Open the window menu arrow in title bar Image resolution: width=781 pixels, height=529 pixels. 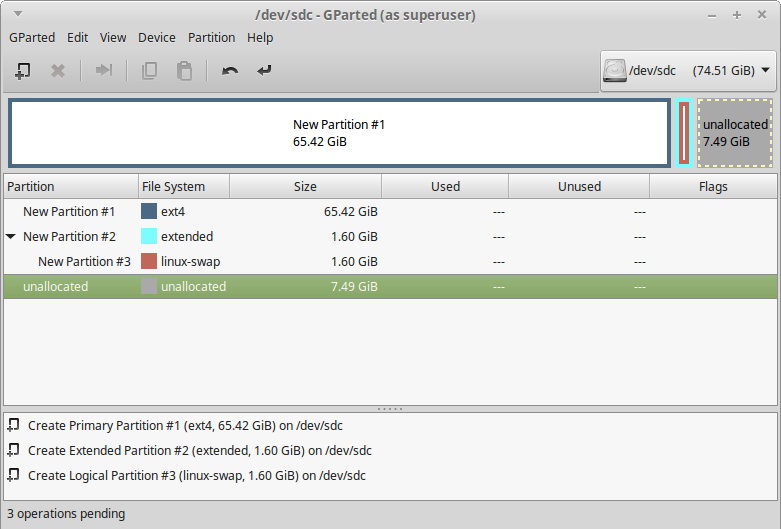(x=18, y=14)
